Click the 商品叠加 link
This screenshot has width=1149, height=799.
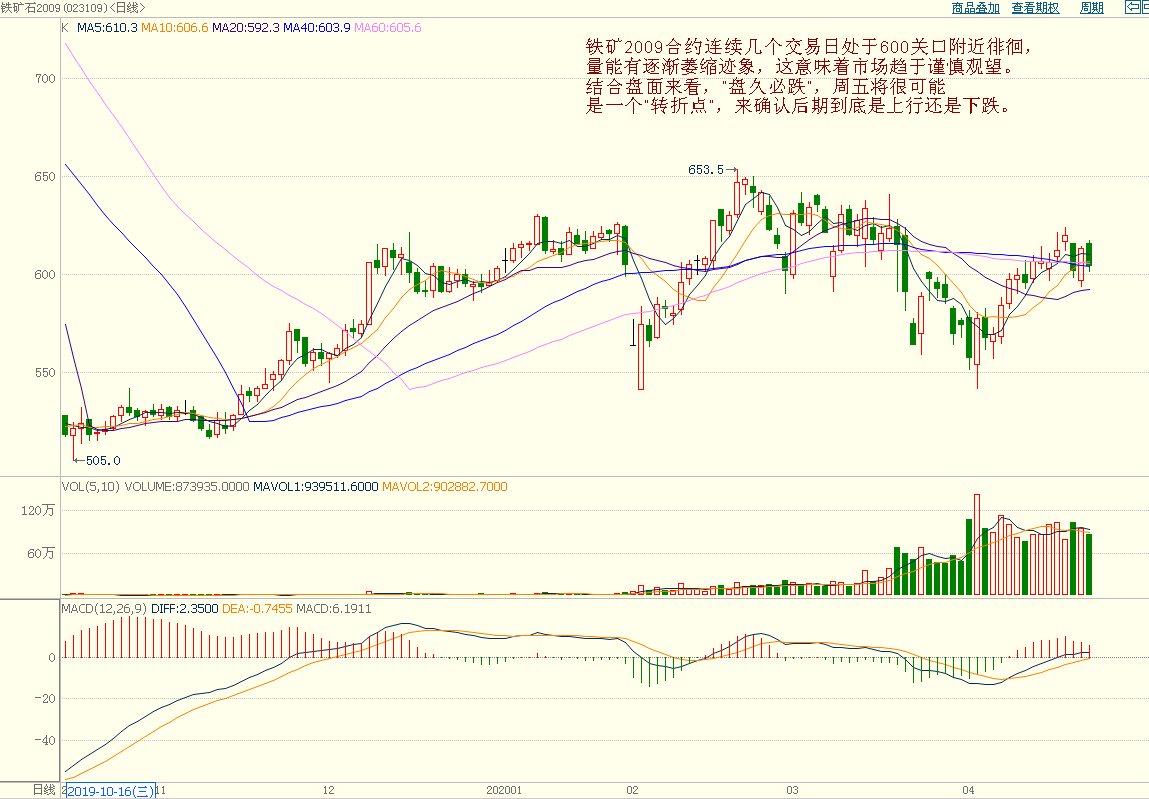point(975,8)
